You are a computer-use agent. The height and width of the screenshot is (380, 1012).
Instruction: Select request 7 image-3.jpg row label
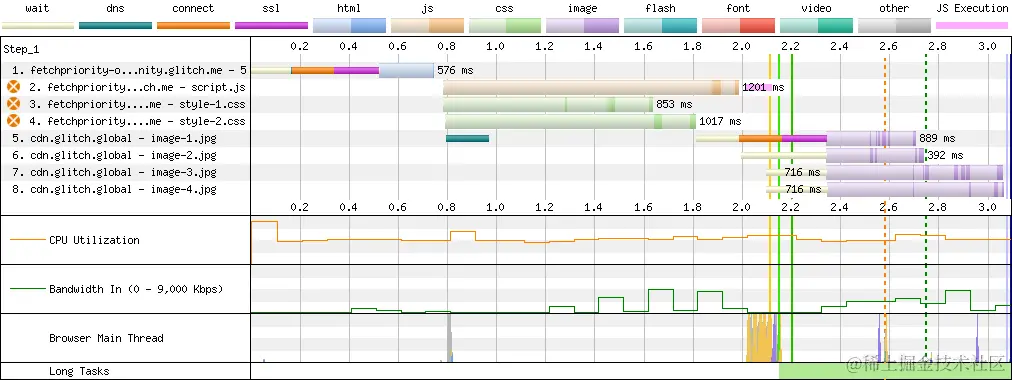(114, 172)
